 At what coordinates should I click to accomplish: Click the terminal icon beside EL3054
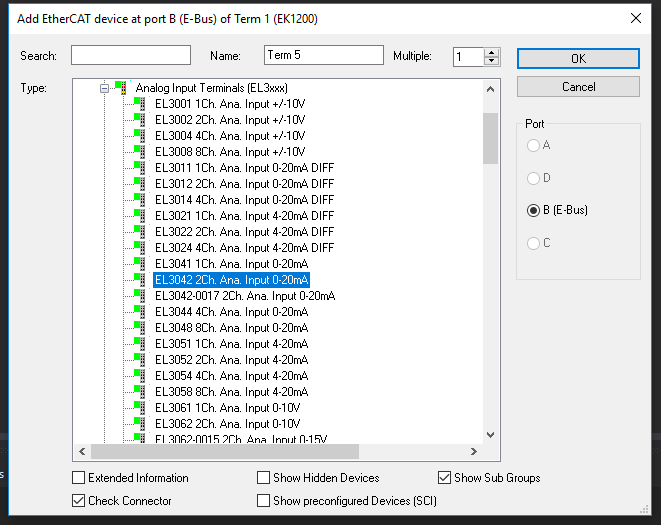[140, 376]
